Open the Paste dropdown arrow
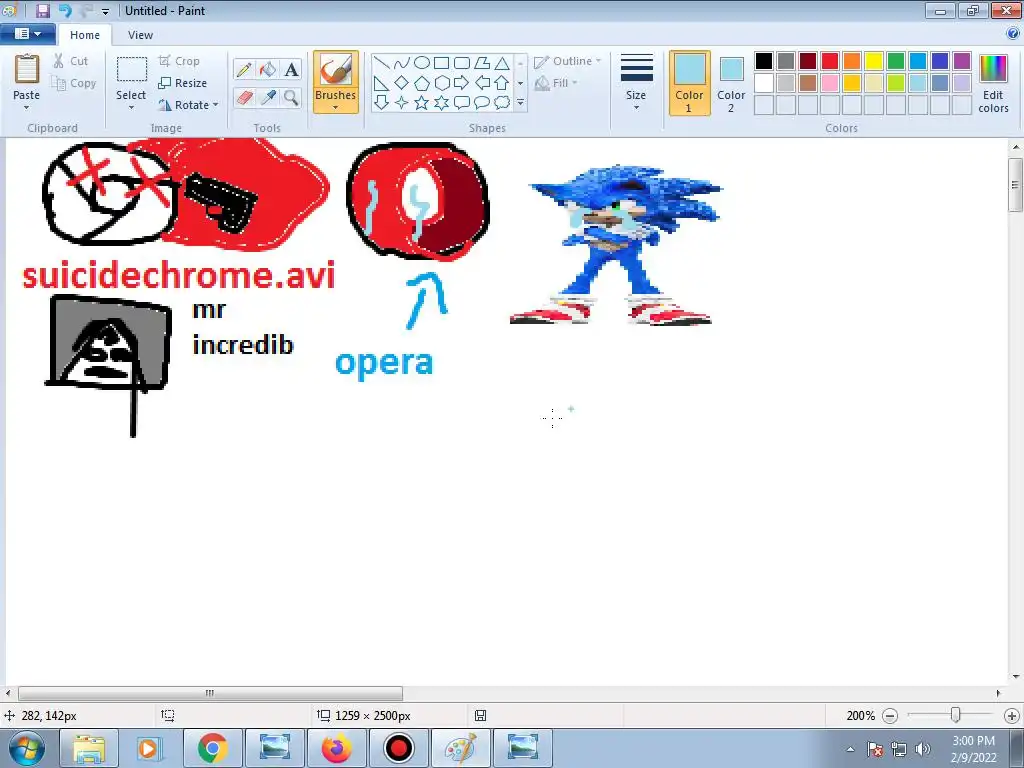 click(26, 108)
